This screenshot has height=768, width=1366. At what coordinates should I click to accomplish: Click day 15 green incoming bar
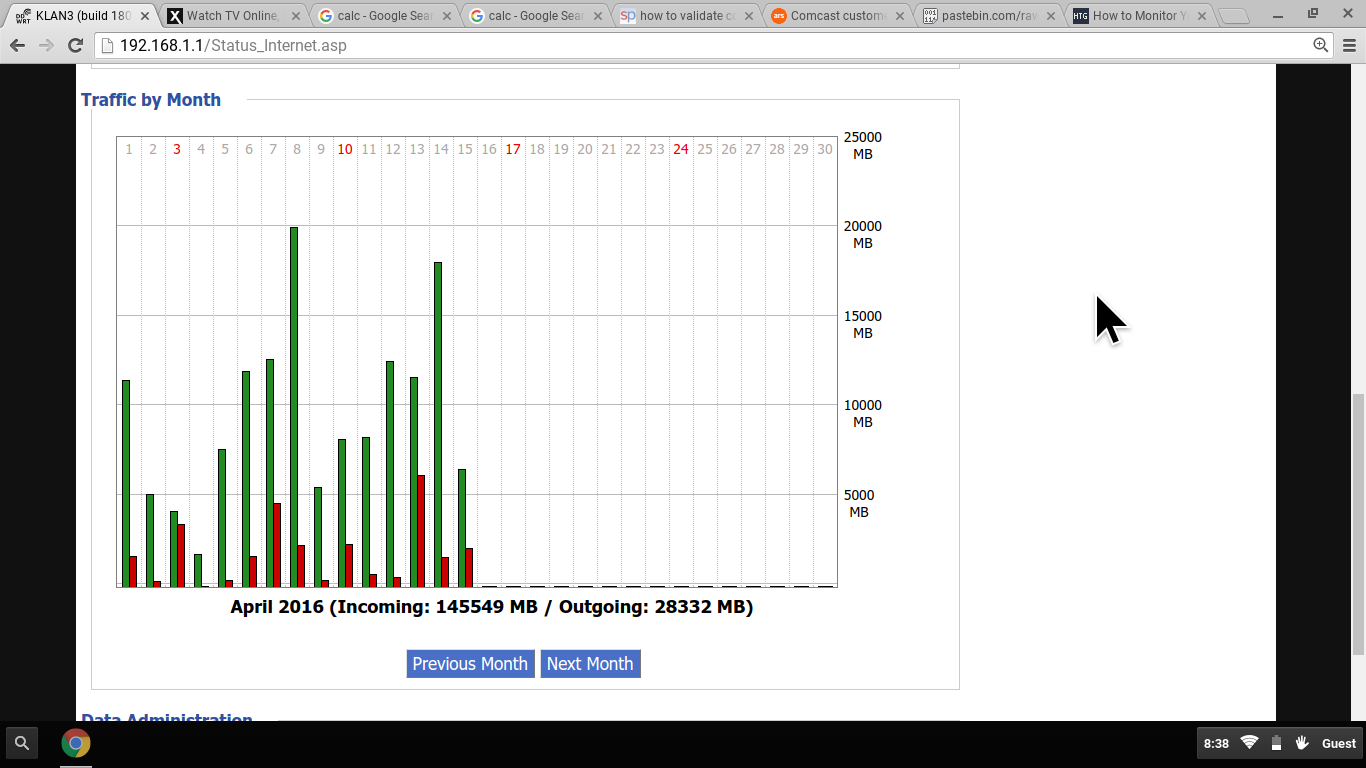tap(462, 528)
